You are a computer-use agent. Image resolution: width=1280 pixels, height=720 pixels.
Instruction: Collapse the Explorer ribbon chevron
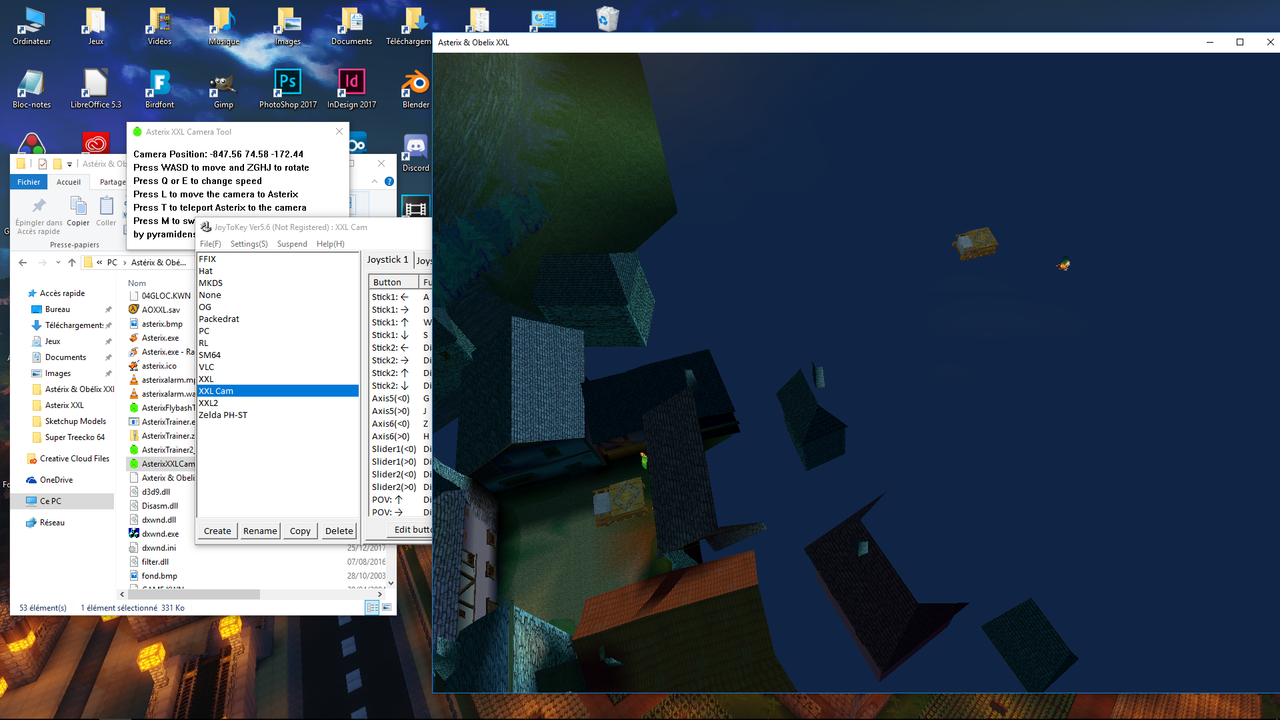(374, 182)
